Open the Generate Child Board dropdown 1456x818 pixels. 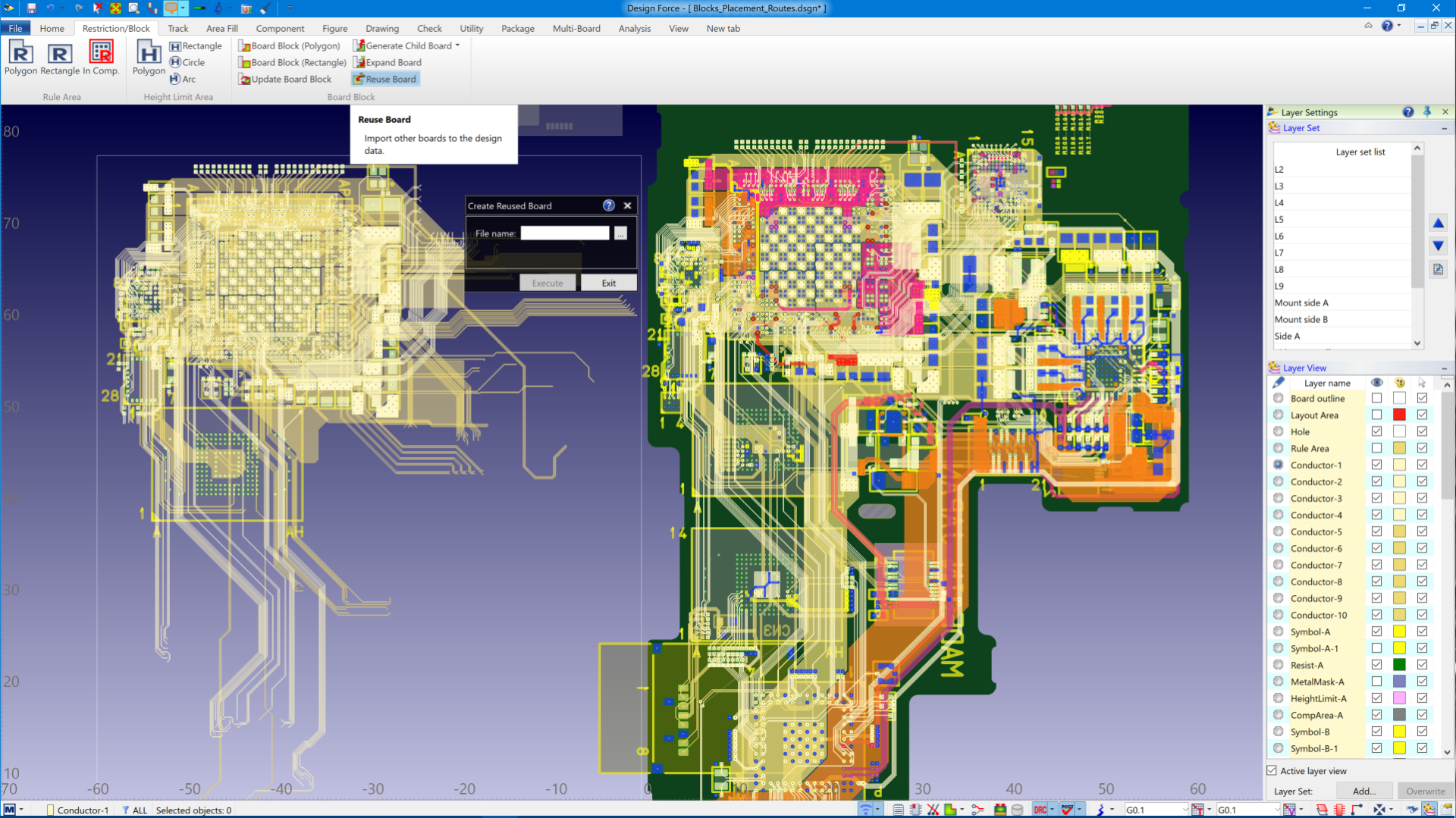tap(457, 45)
